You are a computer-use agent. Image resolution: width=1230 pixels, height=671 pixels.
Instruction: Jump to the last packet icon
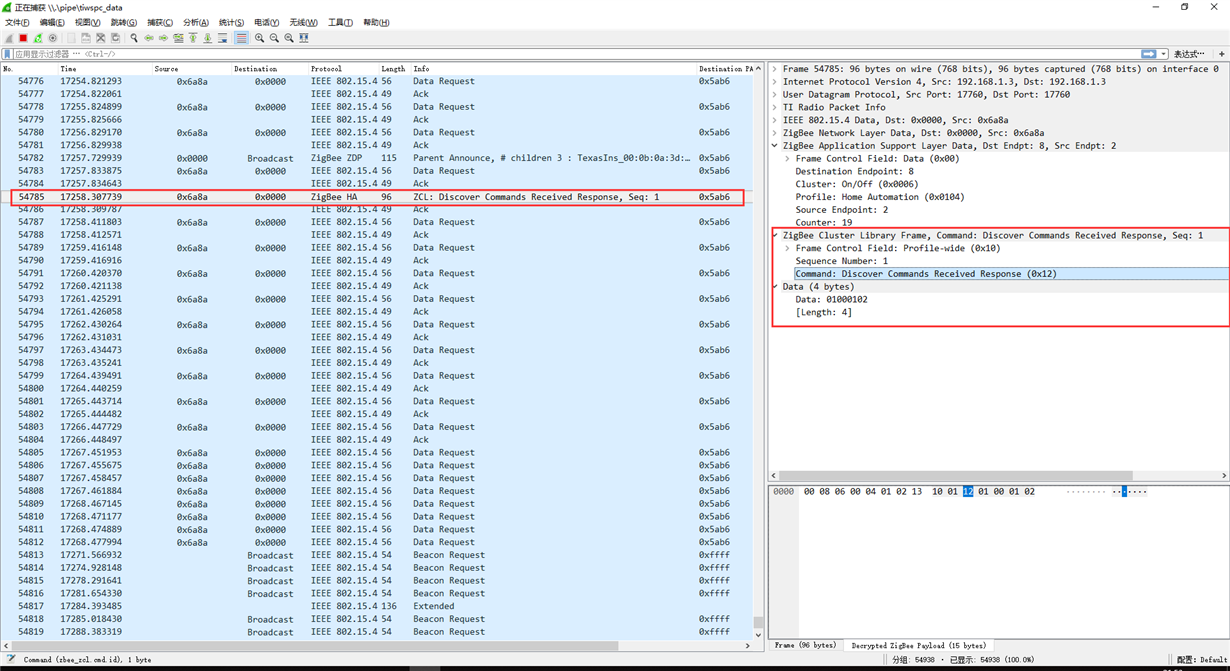[207, 38]
